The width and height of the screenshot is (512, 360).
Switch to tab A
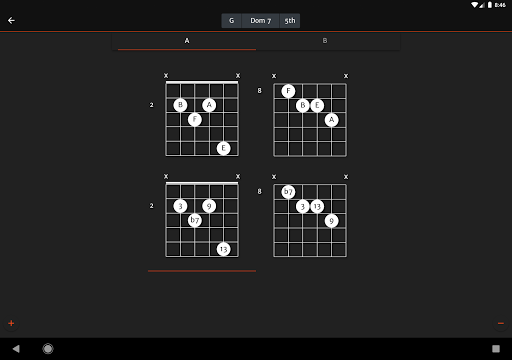point(187,41)
